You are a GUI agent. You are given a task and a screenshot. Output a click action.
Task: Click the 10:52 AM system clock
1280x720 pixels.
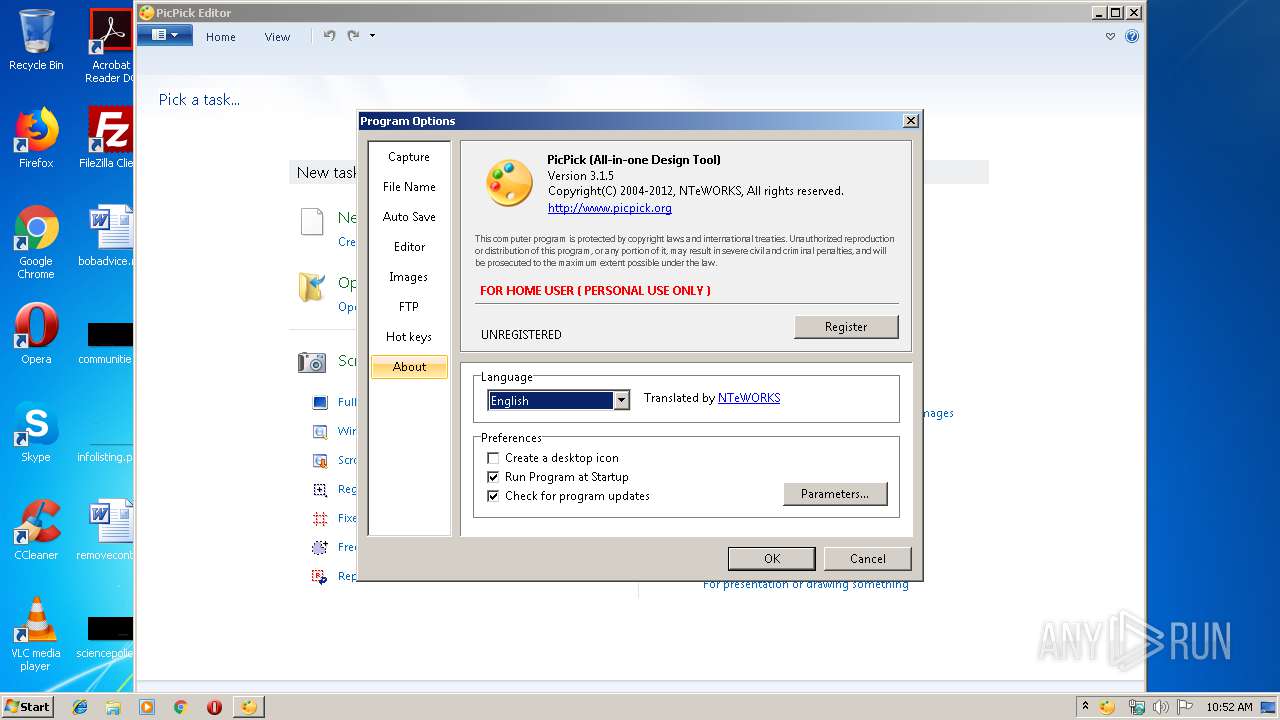coord(1229,707)
